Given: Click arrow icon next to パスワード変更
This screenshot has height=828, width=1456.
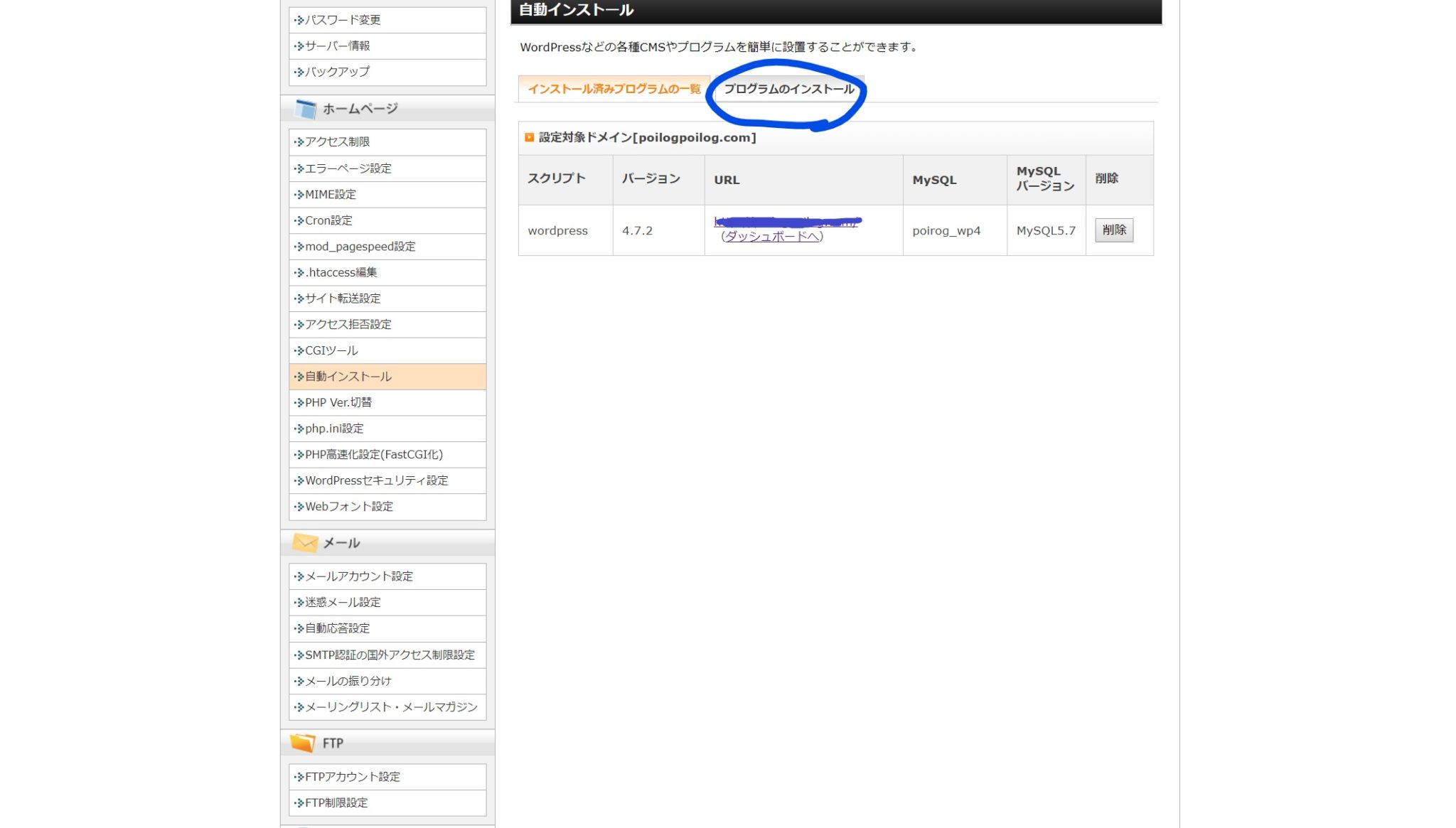Looking at the screenshot, I should 299,20.
